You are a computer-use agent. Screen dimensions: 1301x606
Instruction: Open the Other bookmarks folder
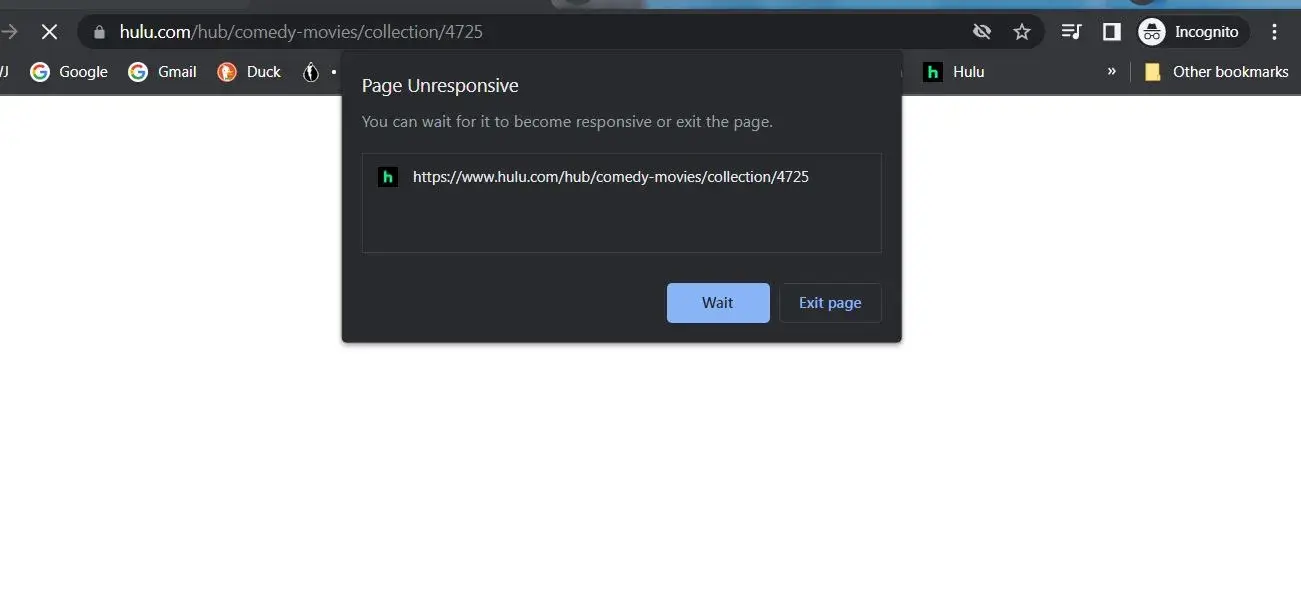click(1216, 72)
